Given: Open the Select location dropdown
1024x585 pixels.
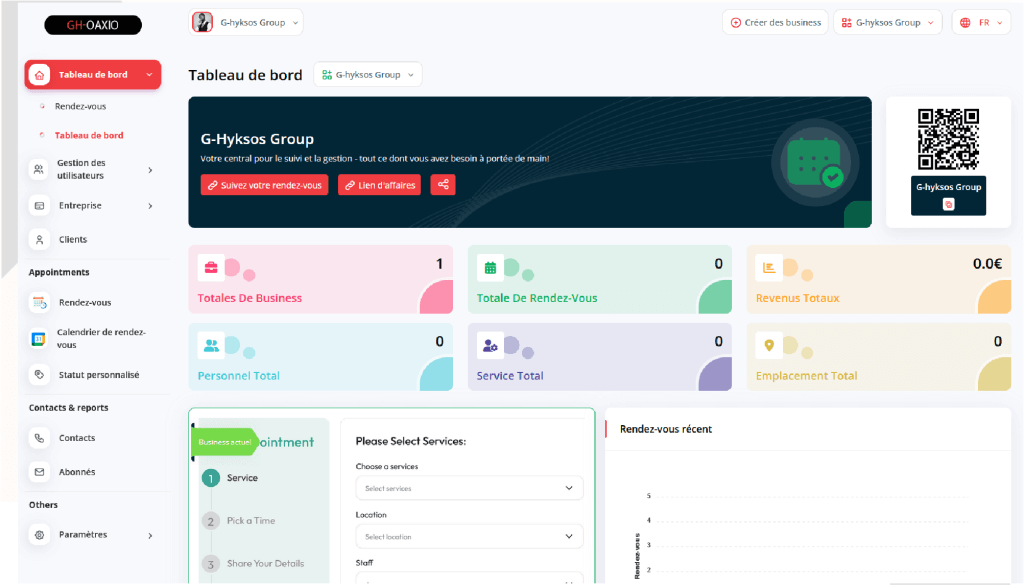Looking at the screenshot, I should [x=469, y=537].
